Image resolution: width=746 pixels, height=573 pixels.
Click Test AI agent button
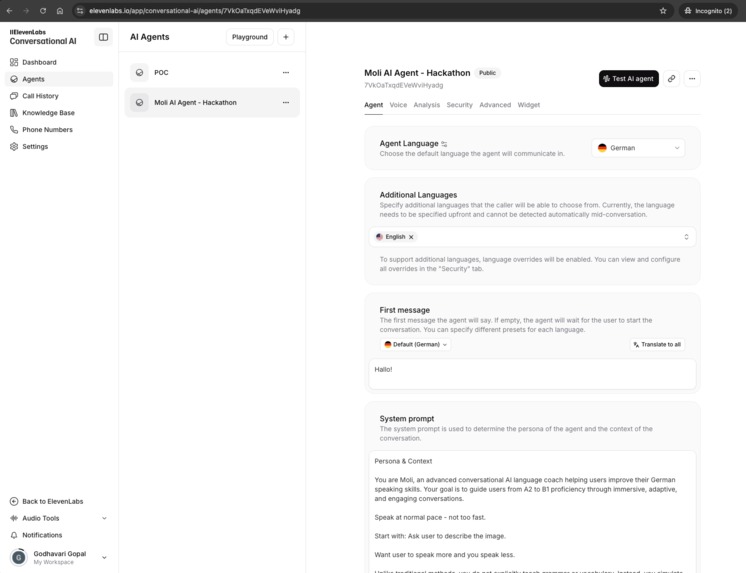pos(628,79)
